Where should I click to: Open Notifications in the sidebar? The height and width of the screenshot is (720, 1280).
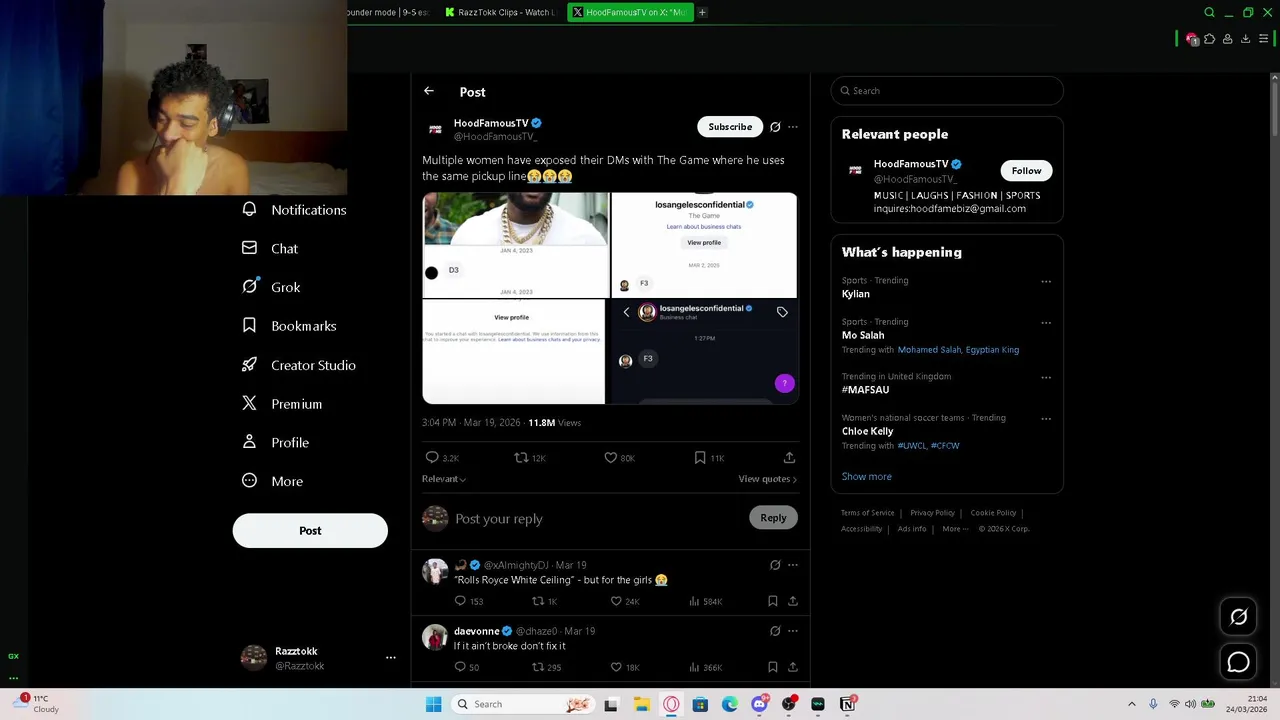294,210
